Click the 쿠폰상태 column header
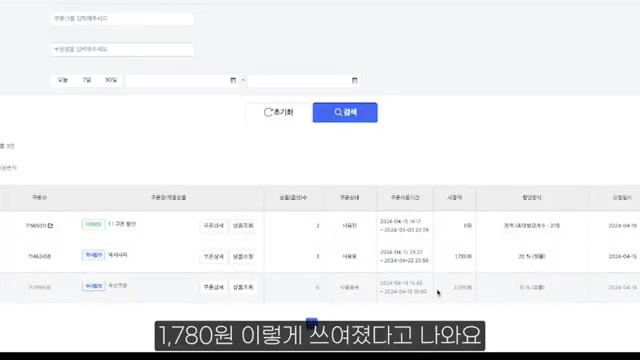The image size is (640, 360). [x=349, y=198]
